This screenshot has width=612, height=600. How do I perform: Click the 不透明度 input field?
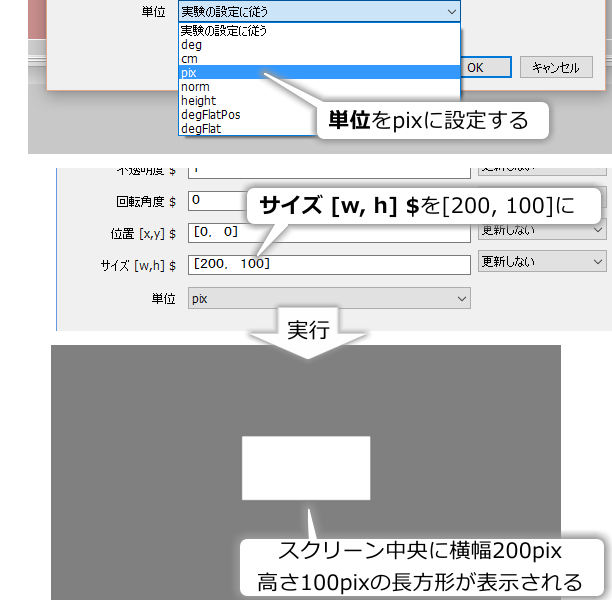point(329,173)
